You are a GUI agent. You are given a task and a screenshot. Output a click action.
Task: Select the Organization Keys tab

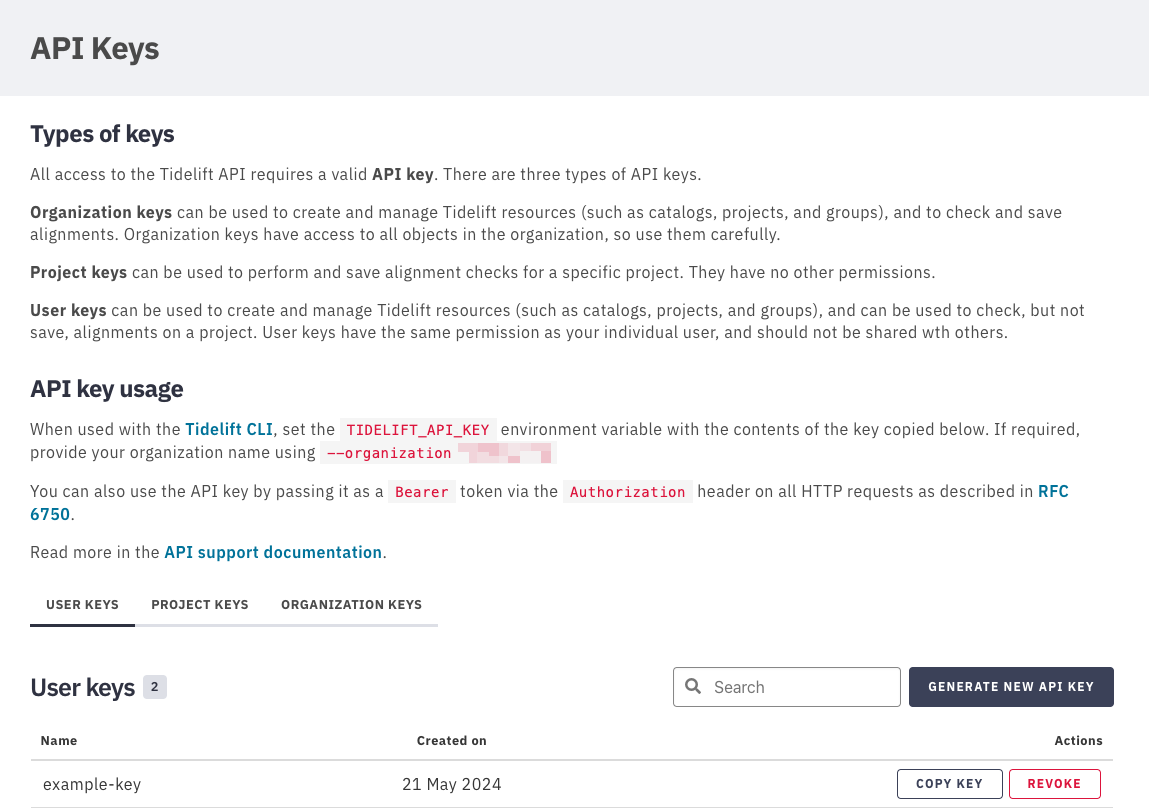click(x=352, y=605)
